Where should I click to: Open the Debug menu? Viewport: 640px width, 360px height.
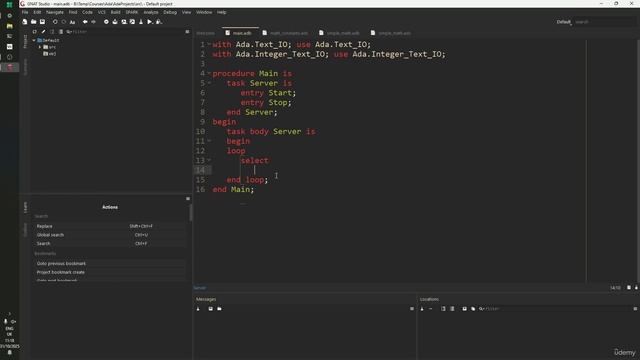point(170,12)
